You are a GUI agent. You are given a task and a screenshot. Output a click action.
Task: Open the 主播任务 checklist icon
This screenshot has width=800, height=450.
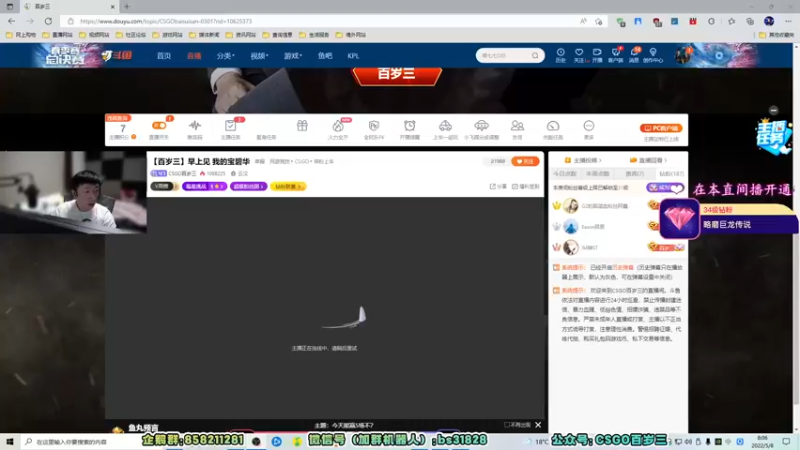[x=230, y=126]
